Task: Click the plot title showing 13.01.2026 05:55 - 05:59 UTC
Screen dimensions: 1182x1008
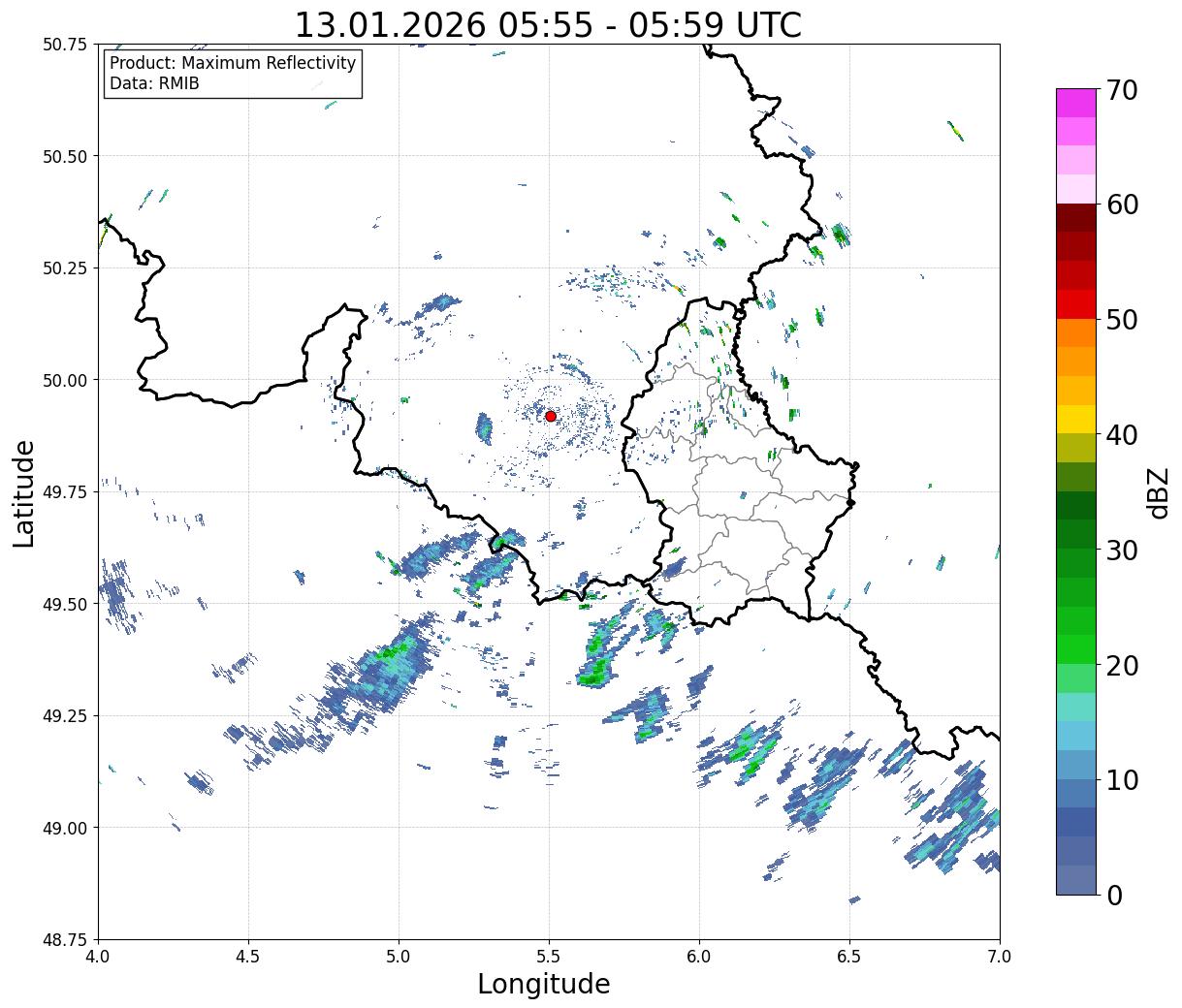Action: tap(548, 25)
